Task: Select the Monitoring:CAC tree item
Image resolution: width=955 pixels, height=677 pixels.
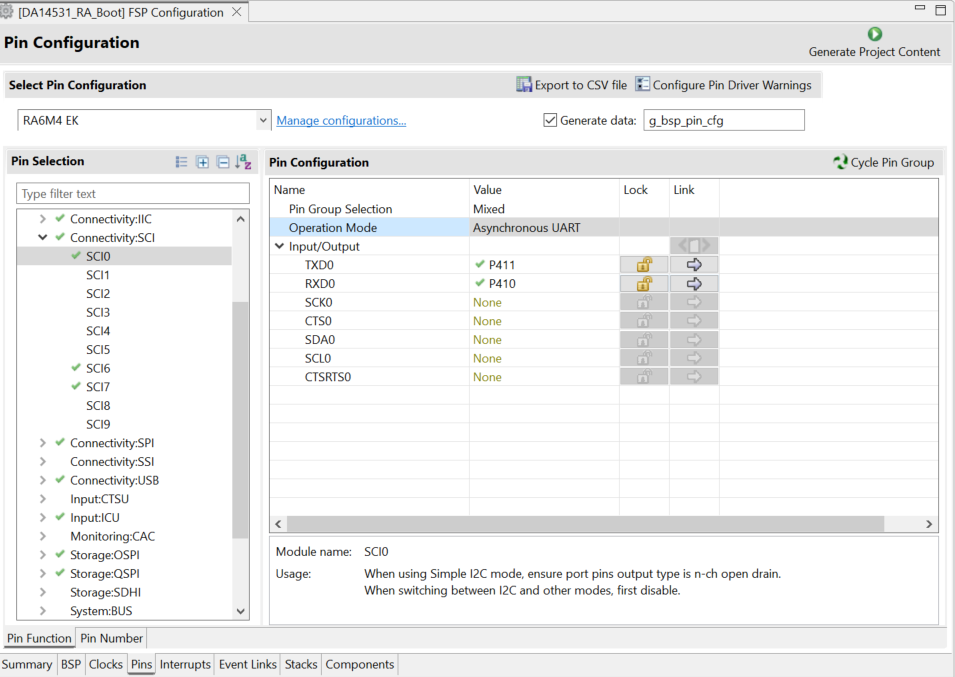Action: (x=113, y=536)
